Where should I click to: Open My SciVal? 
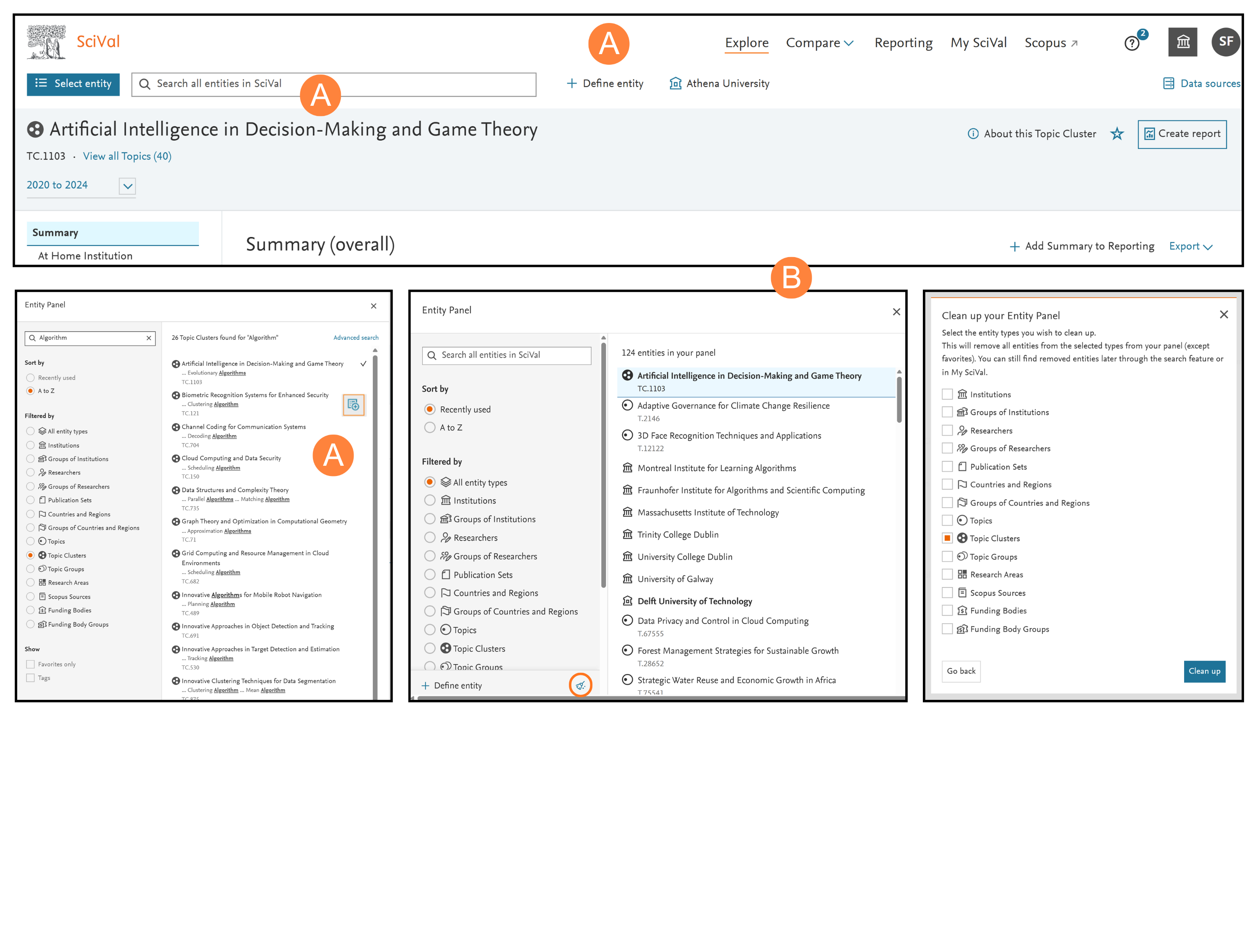[x=978, y=43]
